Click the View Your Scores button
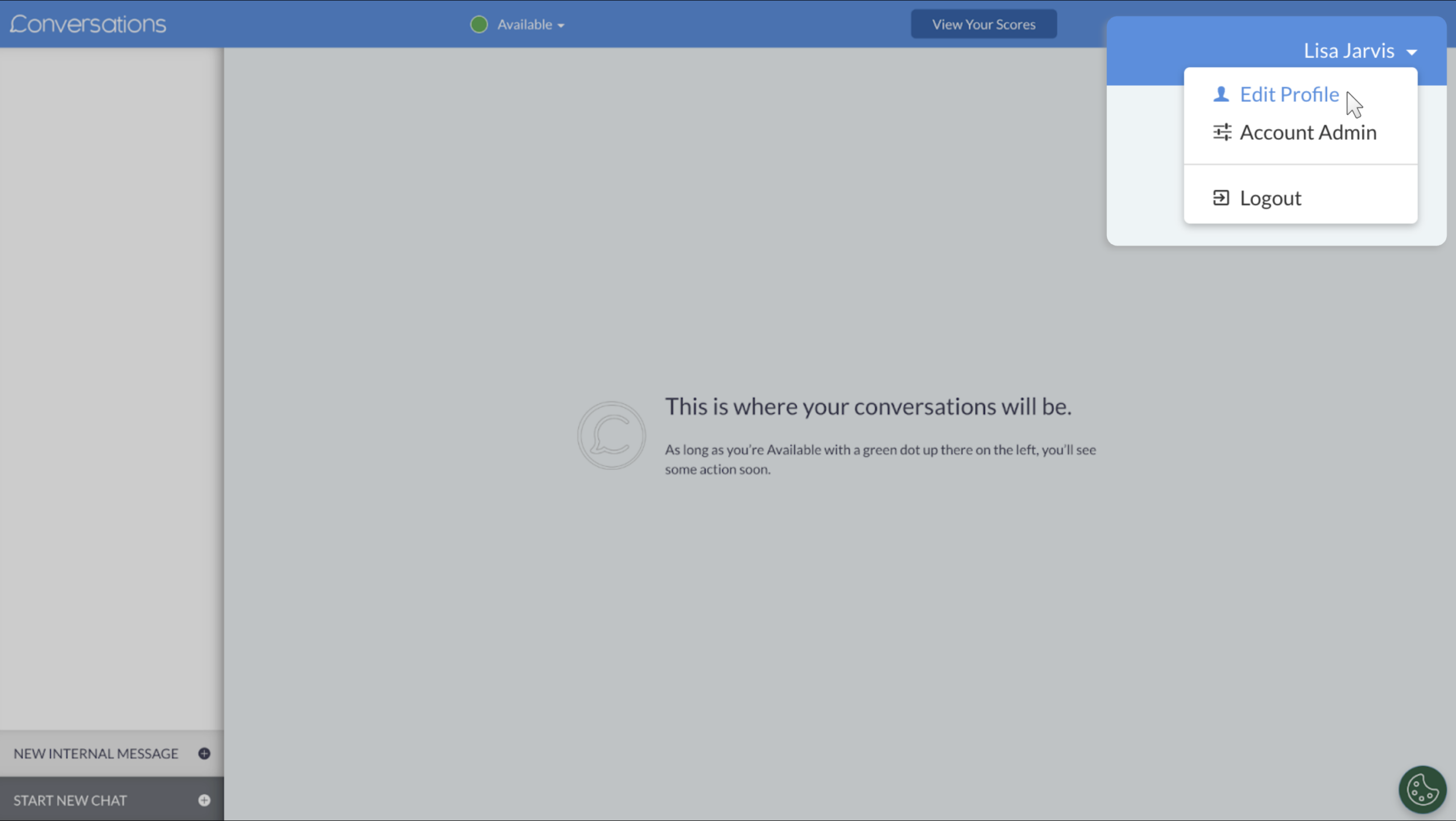This screenshot has height=821, width=1456. [x=983, y=24]
